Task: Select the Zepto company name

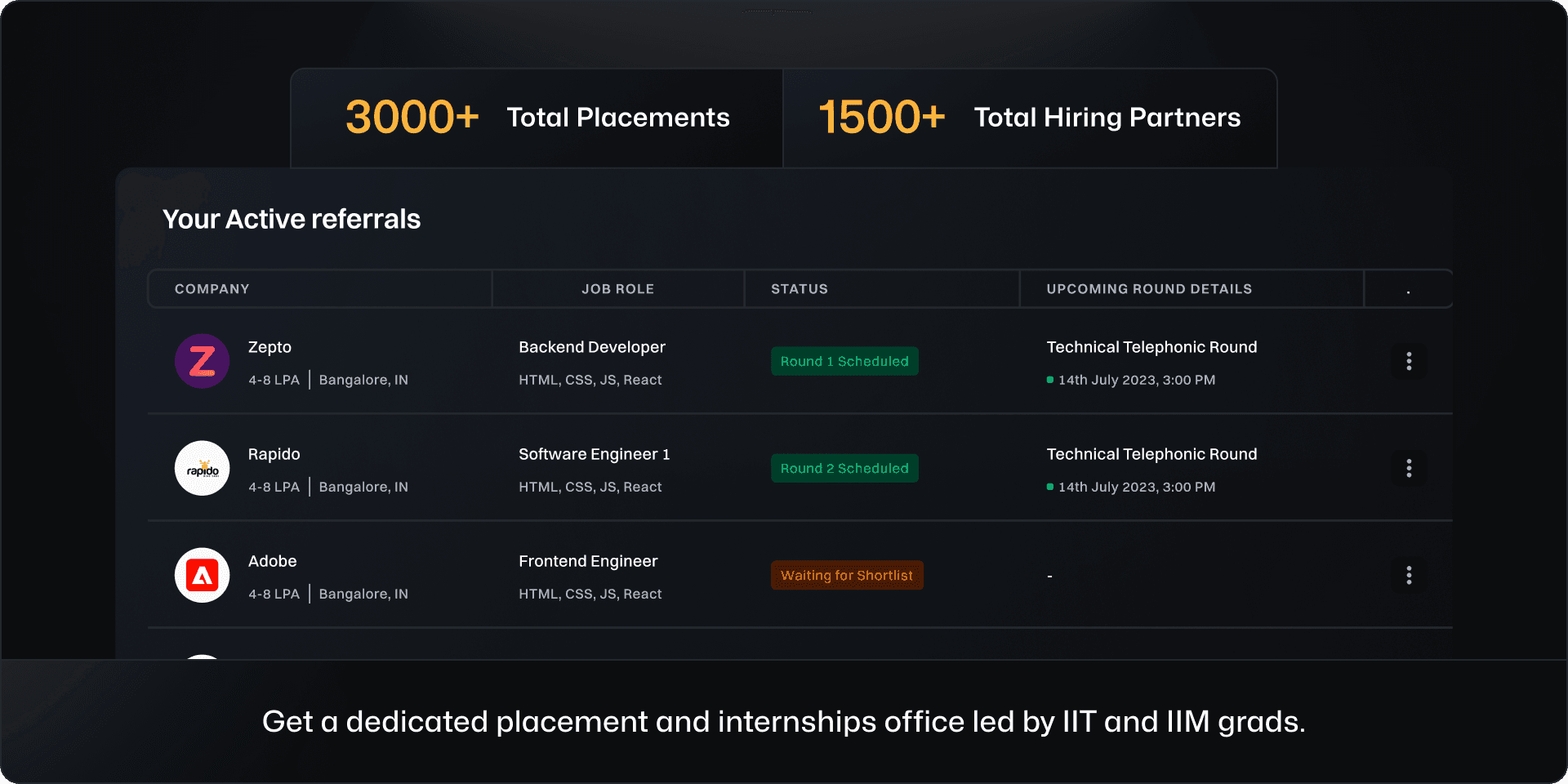Action: click(269, 347)
